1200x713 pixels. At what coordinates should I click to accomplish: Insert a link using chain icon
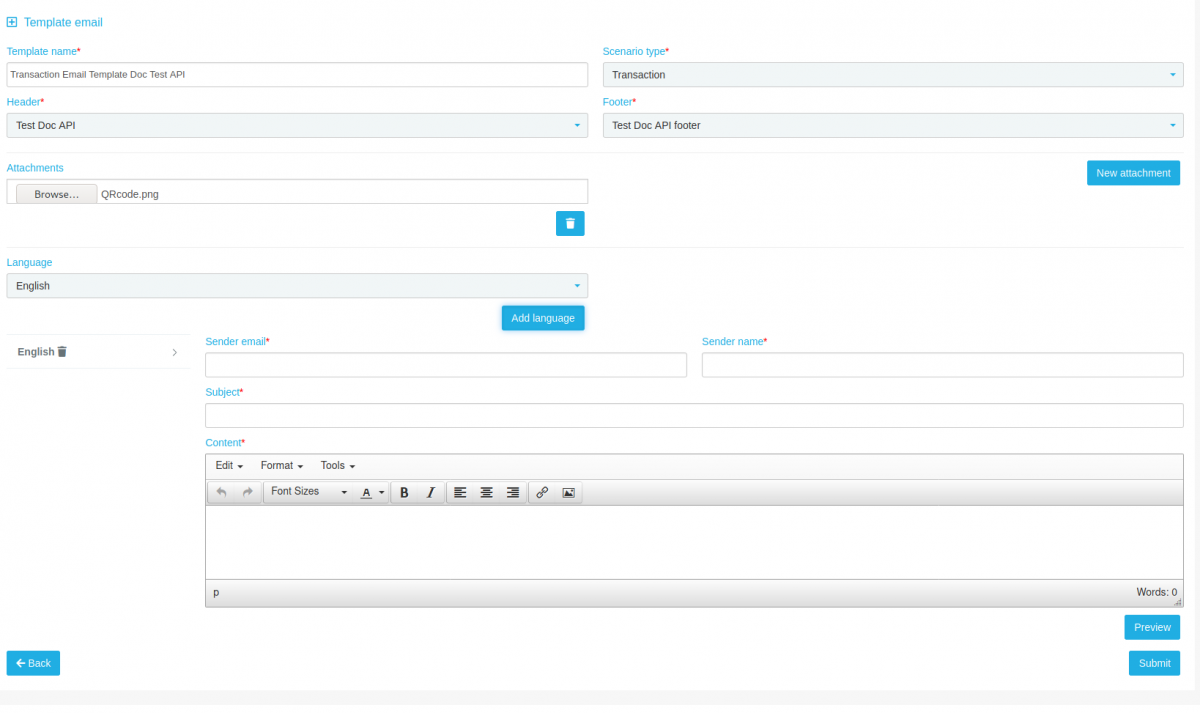click(542, 492)
